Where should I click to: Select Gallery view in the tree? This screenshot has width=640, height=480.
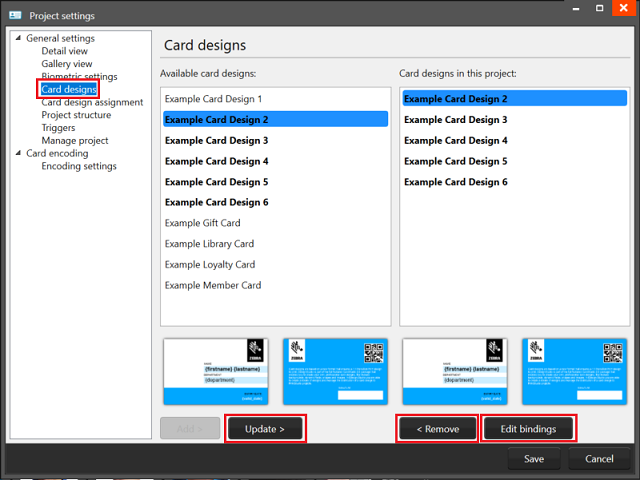pyautogui.click(x=67, y=64)
